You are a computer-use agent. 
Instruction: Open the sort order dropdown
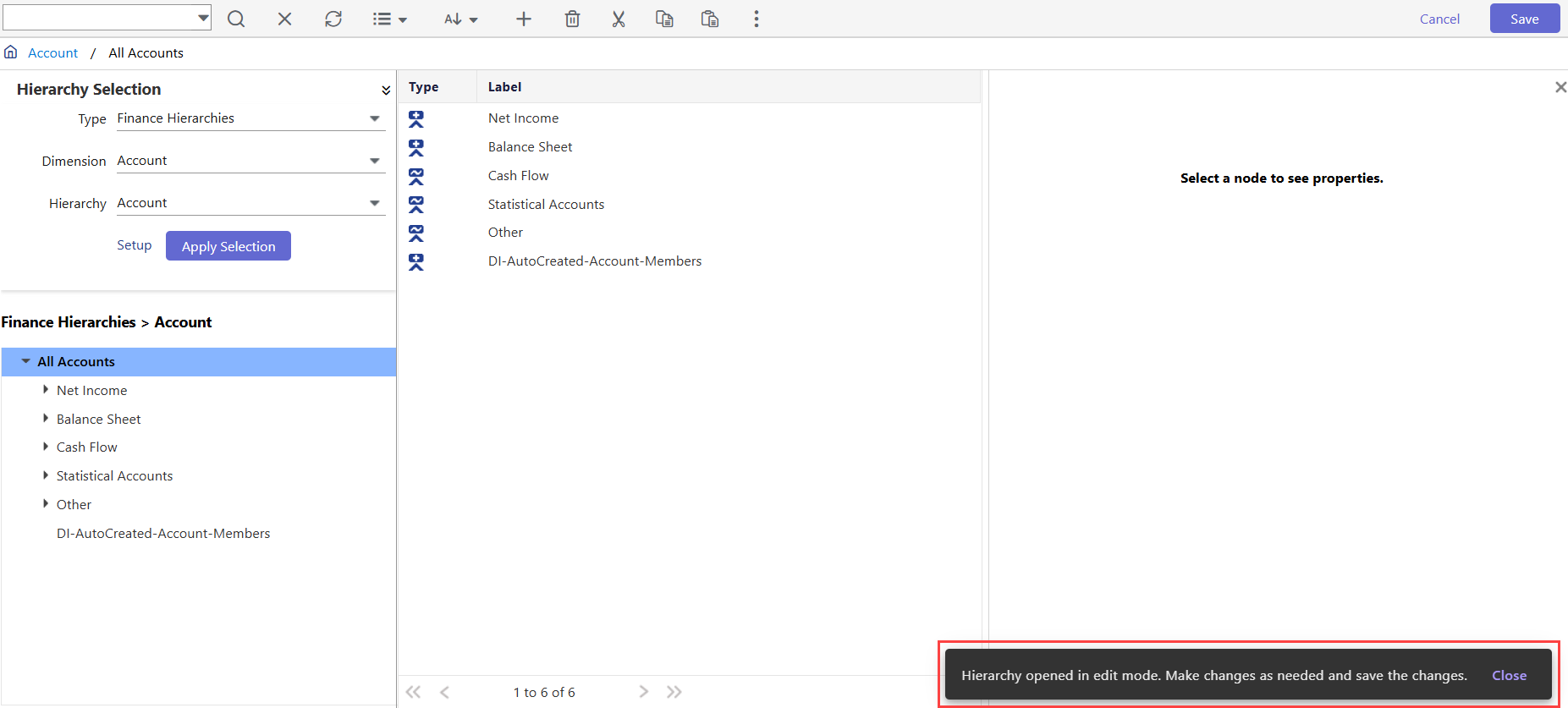[x=461, y=19]
